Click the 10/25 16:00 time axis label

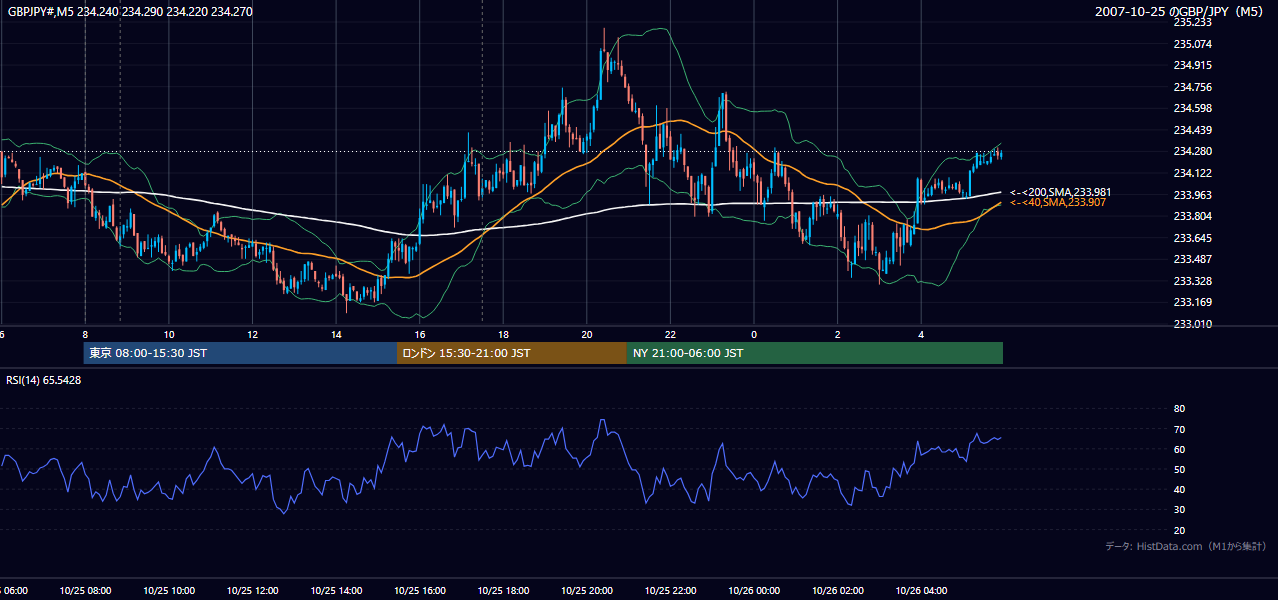tap(419, 591)
